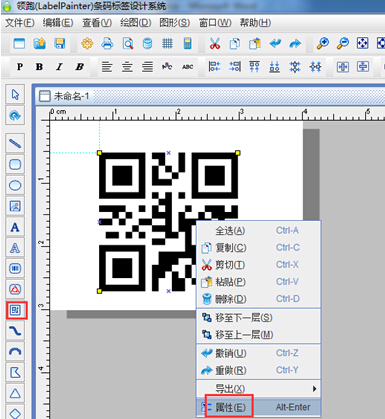
Task: Choose 复制(C) in context menu
Action: pos(258,248)
